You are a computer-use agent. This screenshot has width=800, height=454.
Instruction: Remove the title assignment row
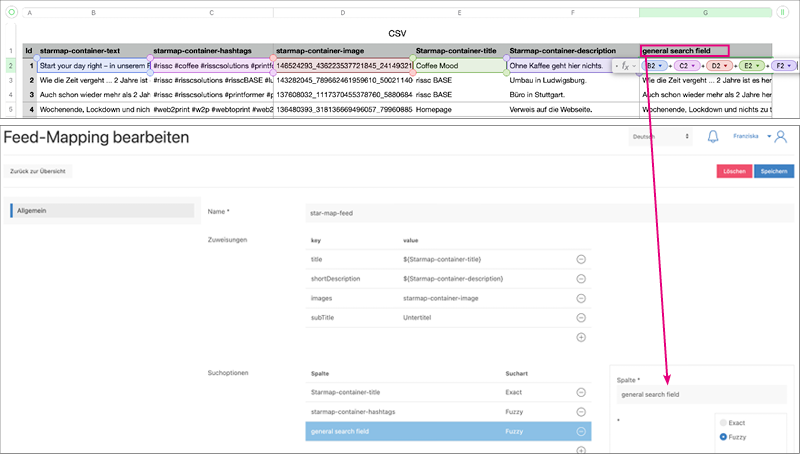(581, 260)
